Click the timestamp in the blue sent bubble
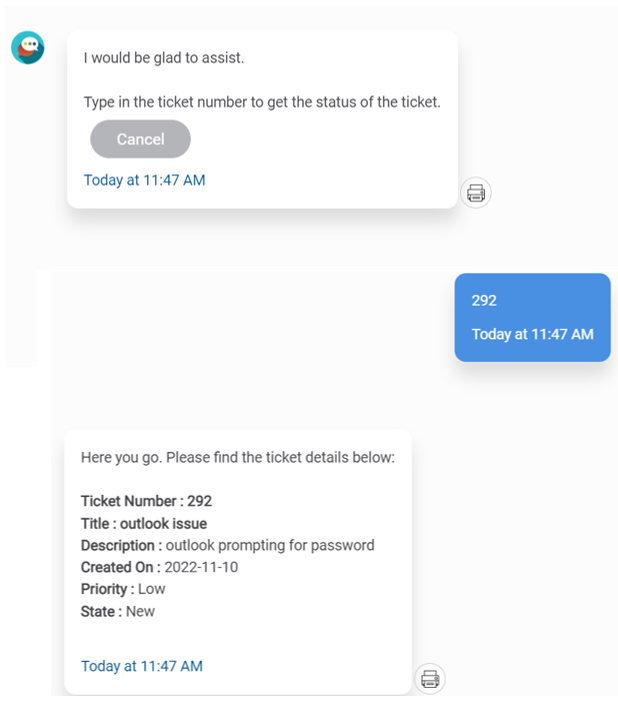Screen dimensions: 618x708 pos(532,334)
